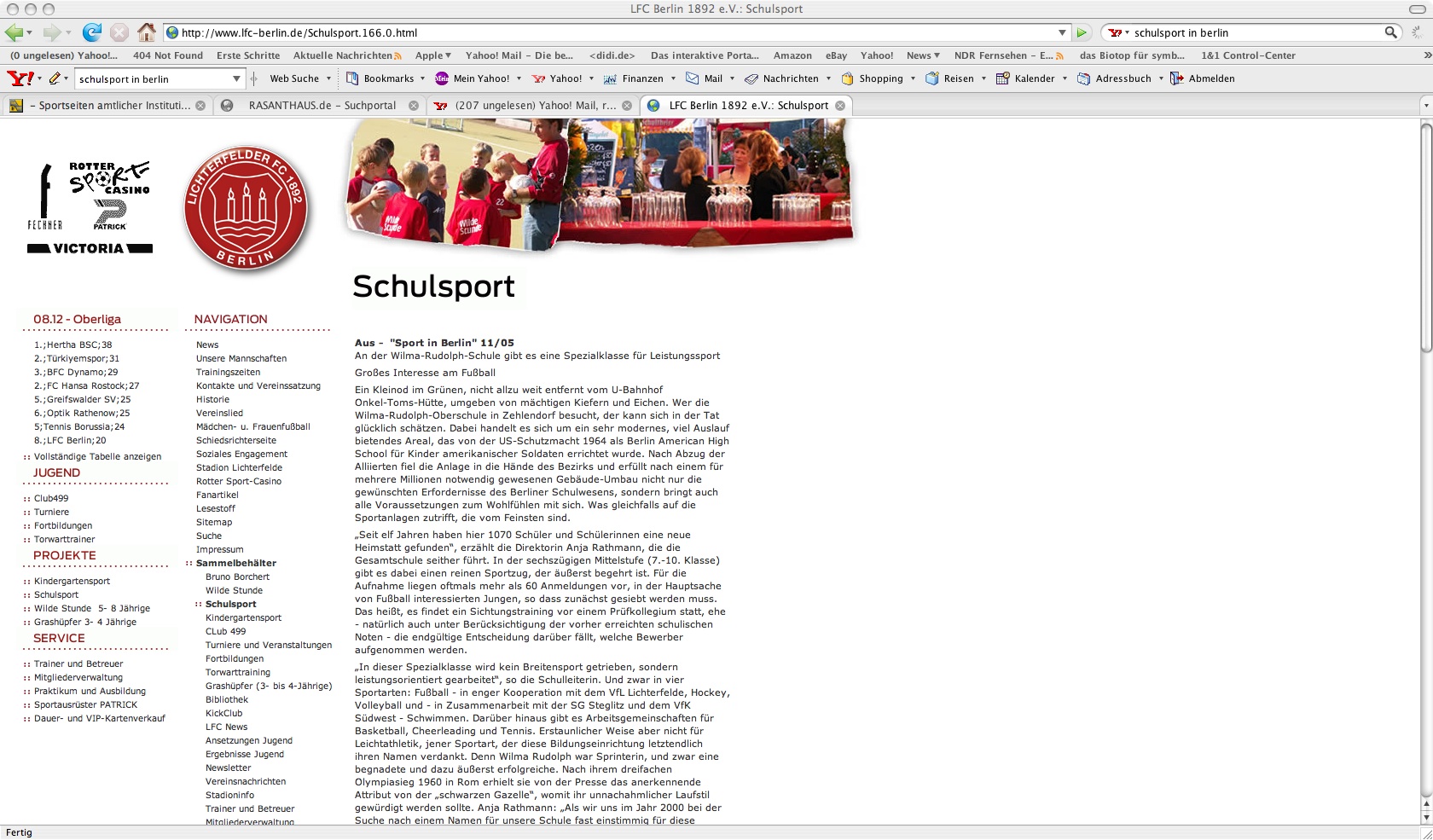This screenshot has width=1433, height=840.
Task: Click the Kalender toolbar icon
Action: coord(1003,78)
